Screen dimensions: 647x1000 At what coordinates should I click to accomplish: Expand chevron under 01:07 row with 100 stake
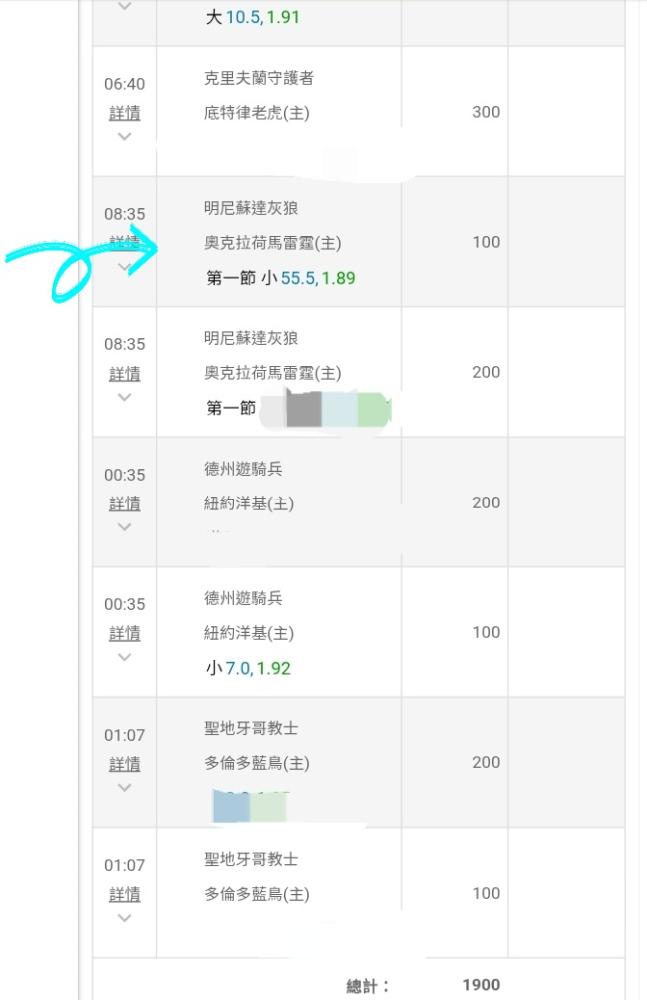pos(124,918)
